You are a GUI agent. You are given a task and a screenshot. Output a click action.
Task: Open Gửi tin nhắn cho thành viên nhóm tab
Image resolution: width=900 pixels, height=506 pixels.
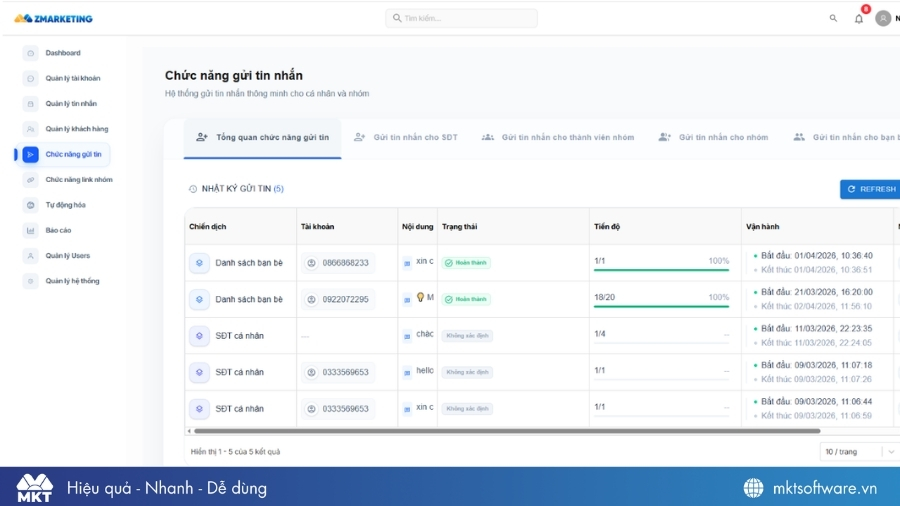click(x=558, y=137)
